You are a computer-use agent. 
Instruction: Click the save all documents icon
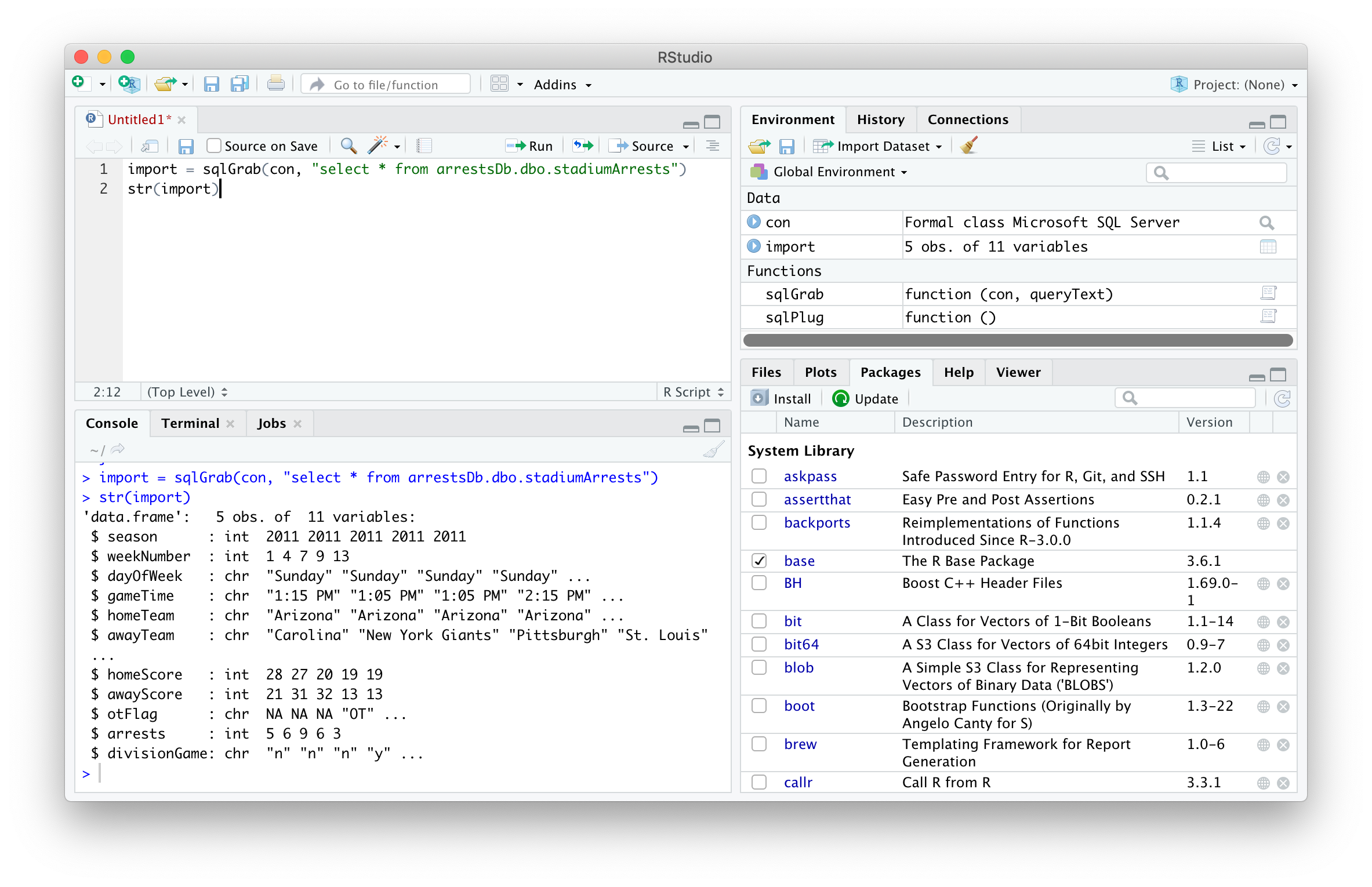click(239, 85)
